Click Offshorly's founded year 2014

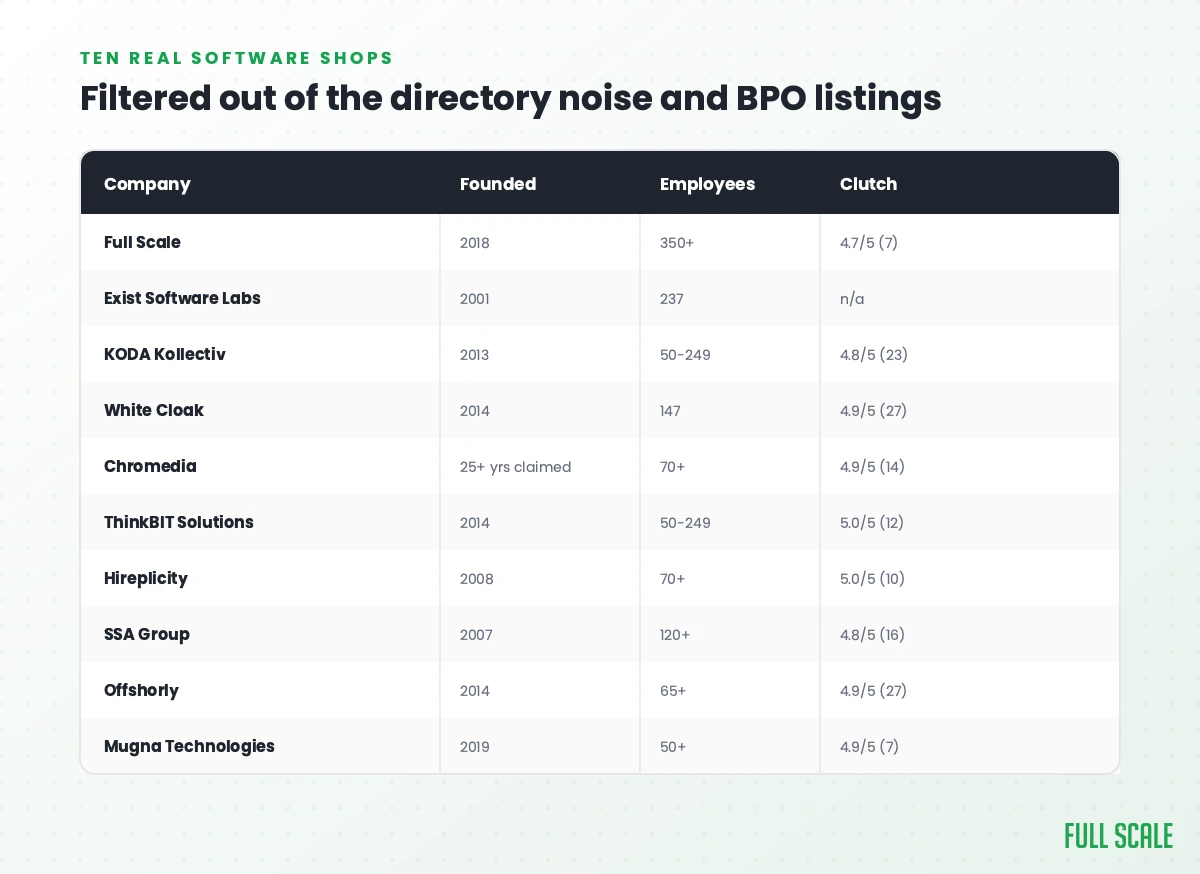pos(475,690)
